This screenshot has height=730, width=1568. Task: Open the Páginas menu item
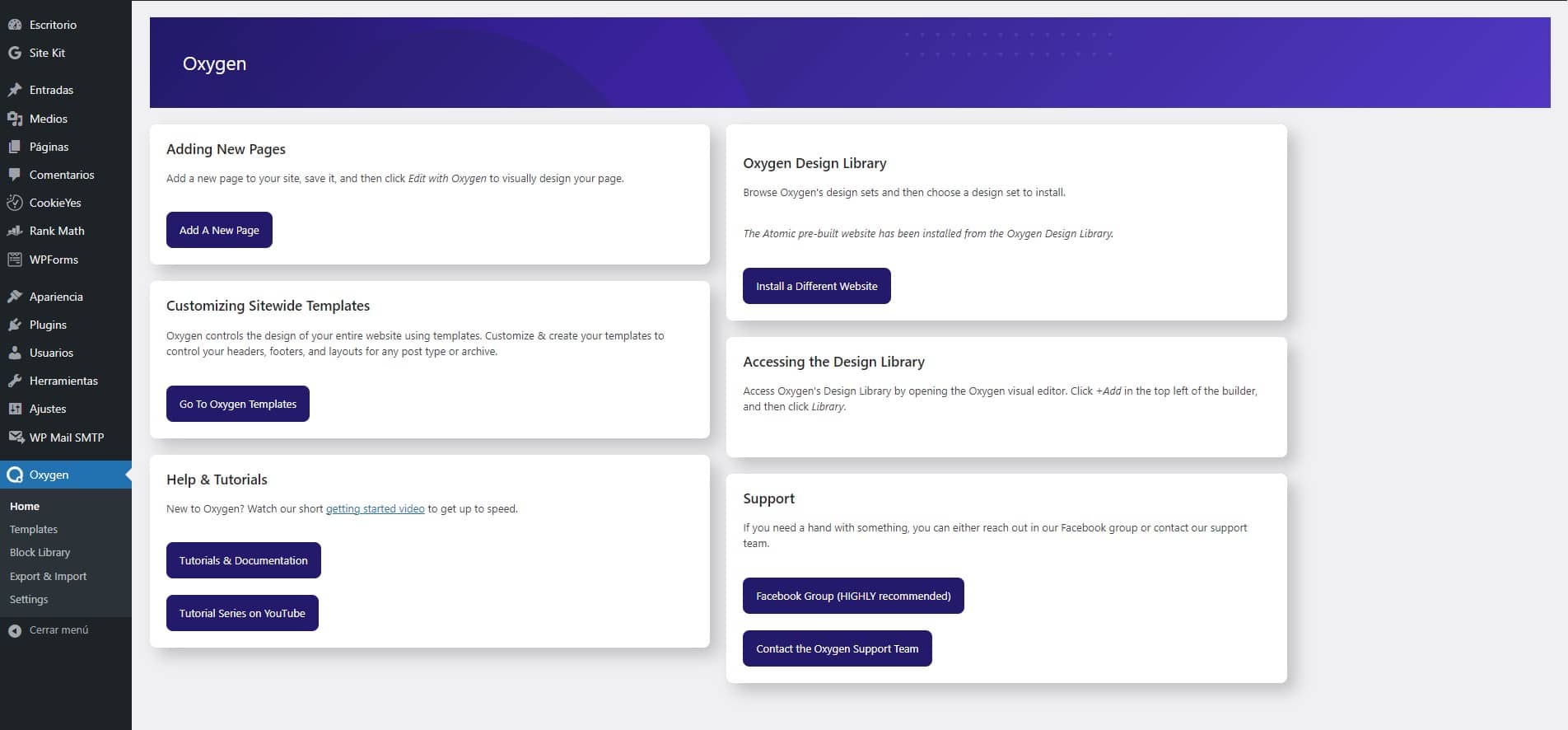coord(66,147)
